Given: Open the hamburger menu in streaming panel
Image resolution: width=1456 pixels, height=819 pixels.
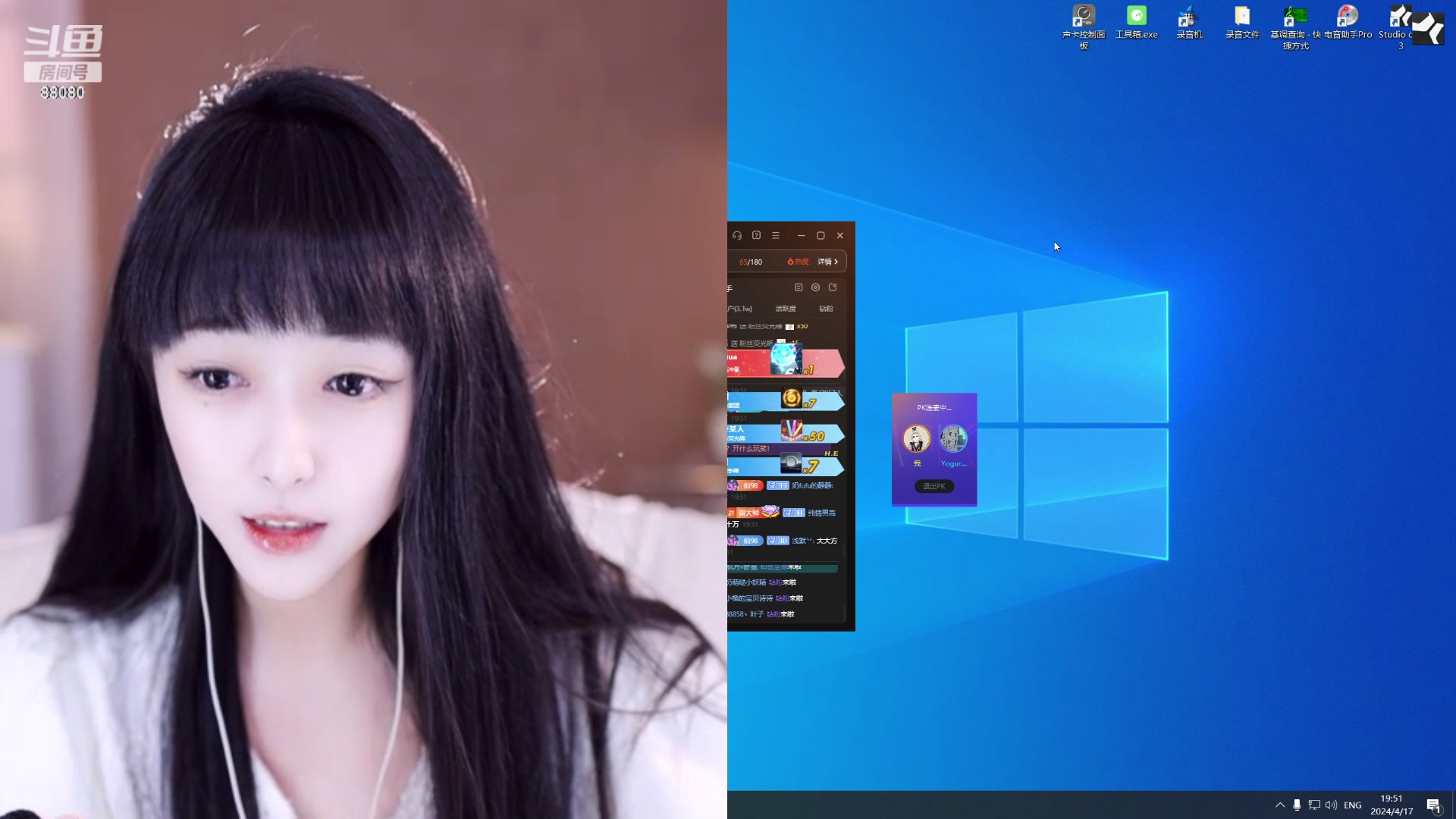Looking at the screenshot, I should [x=776, y=236].
